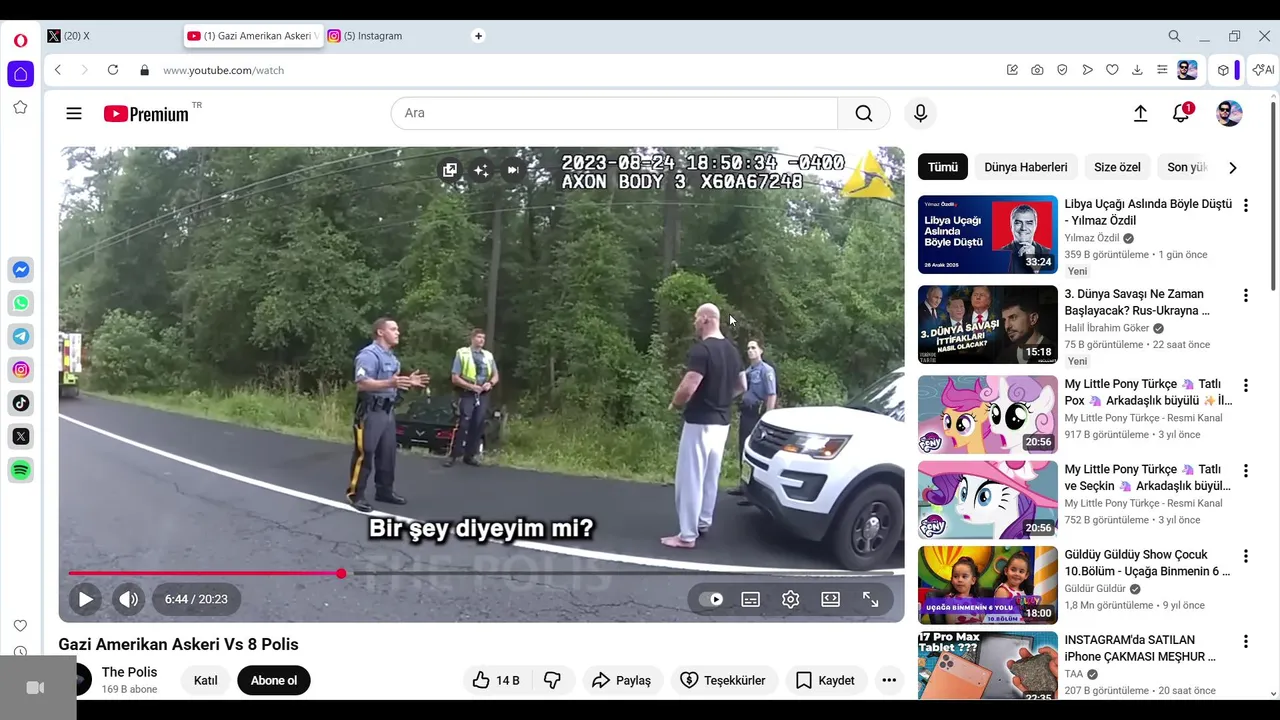Skip to the next video in the overlay

click(x=513, y=170)
